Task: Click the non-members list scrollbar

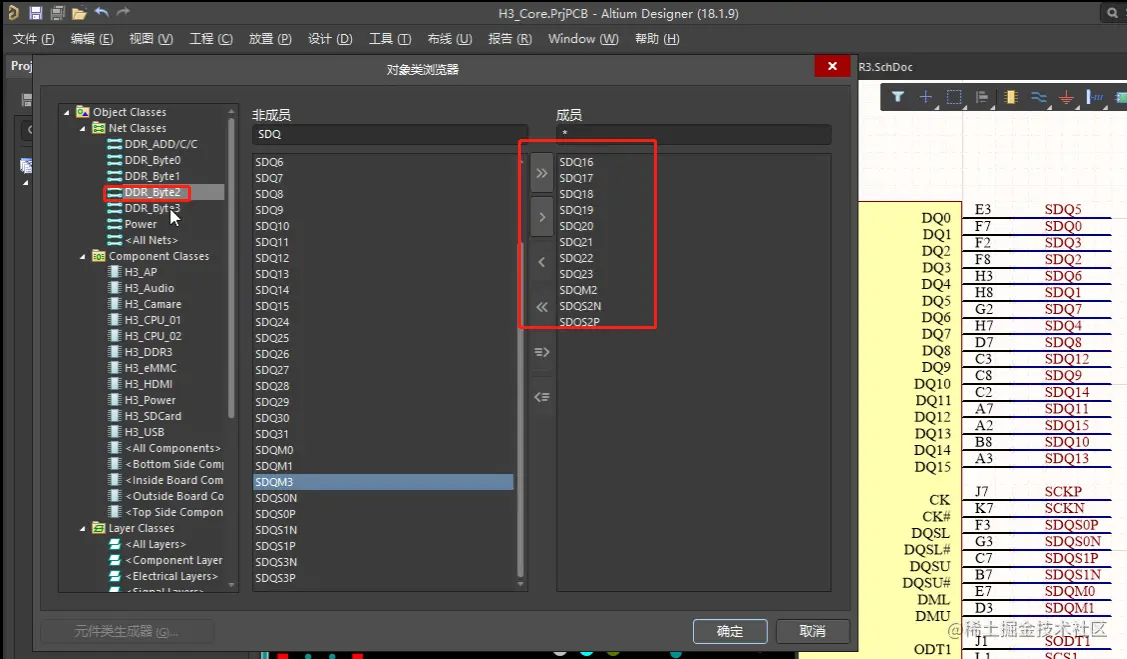Action: [520, 410]
